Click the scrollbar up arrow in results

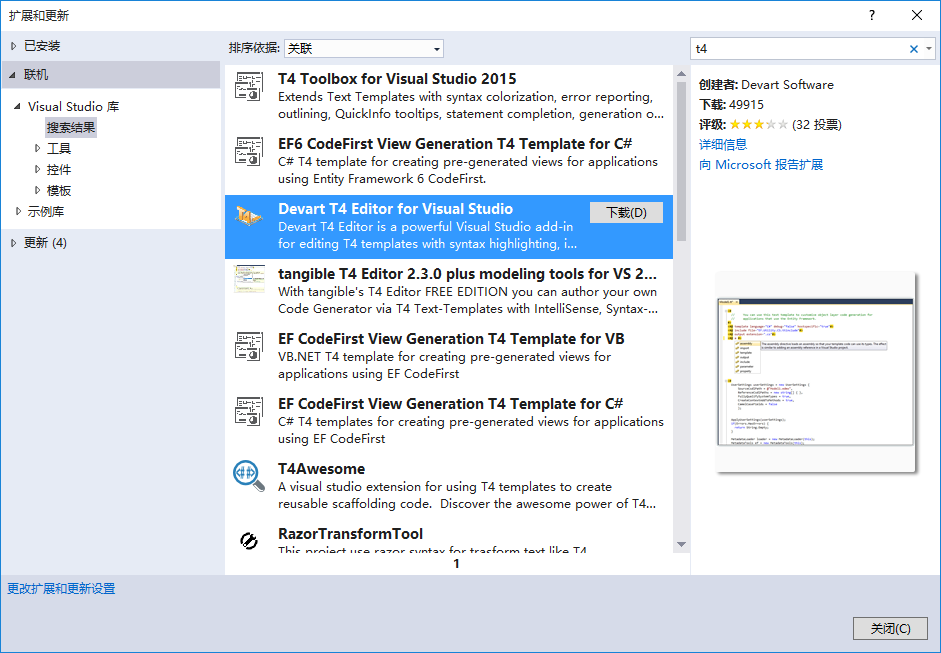[681, 73]
